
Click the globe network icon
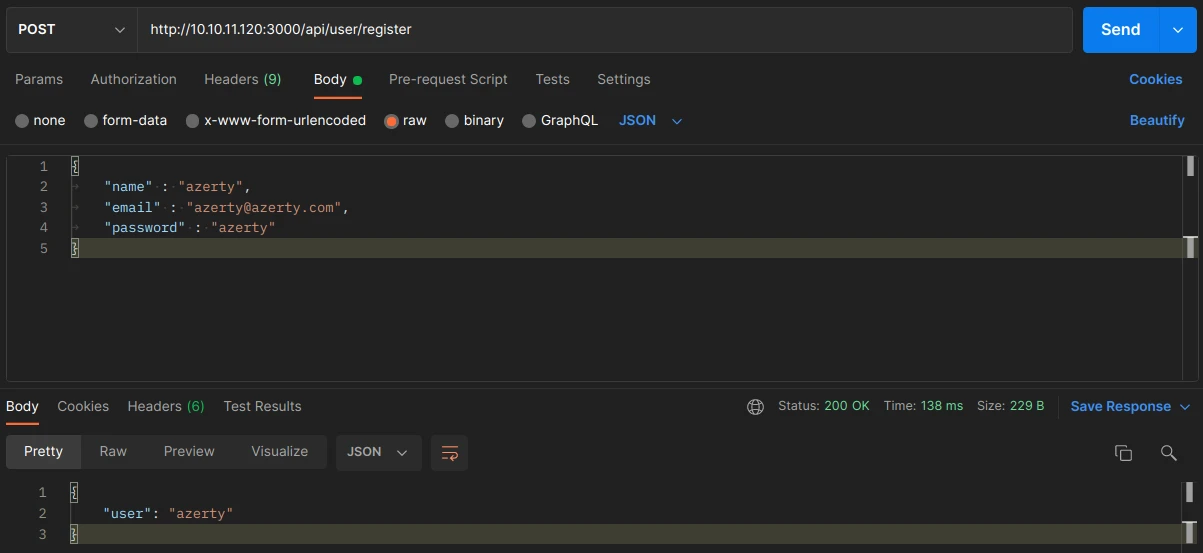756,407
